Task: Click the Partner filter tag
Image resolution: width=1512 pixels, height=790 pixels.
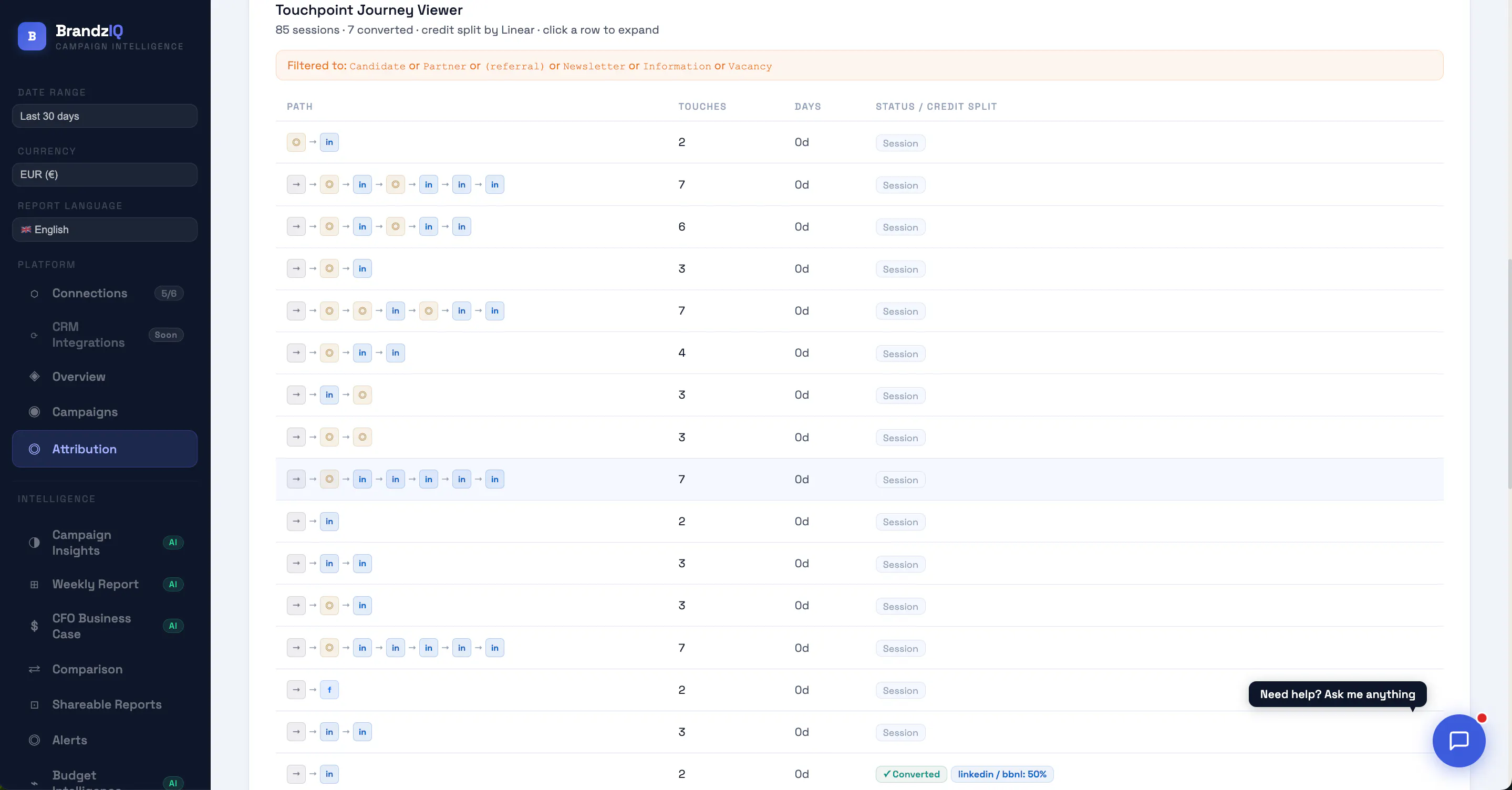Action: (x=444, y=66)
